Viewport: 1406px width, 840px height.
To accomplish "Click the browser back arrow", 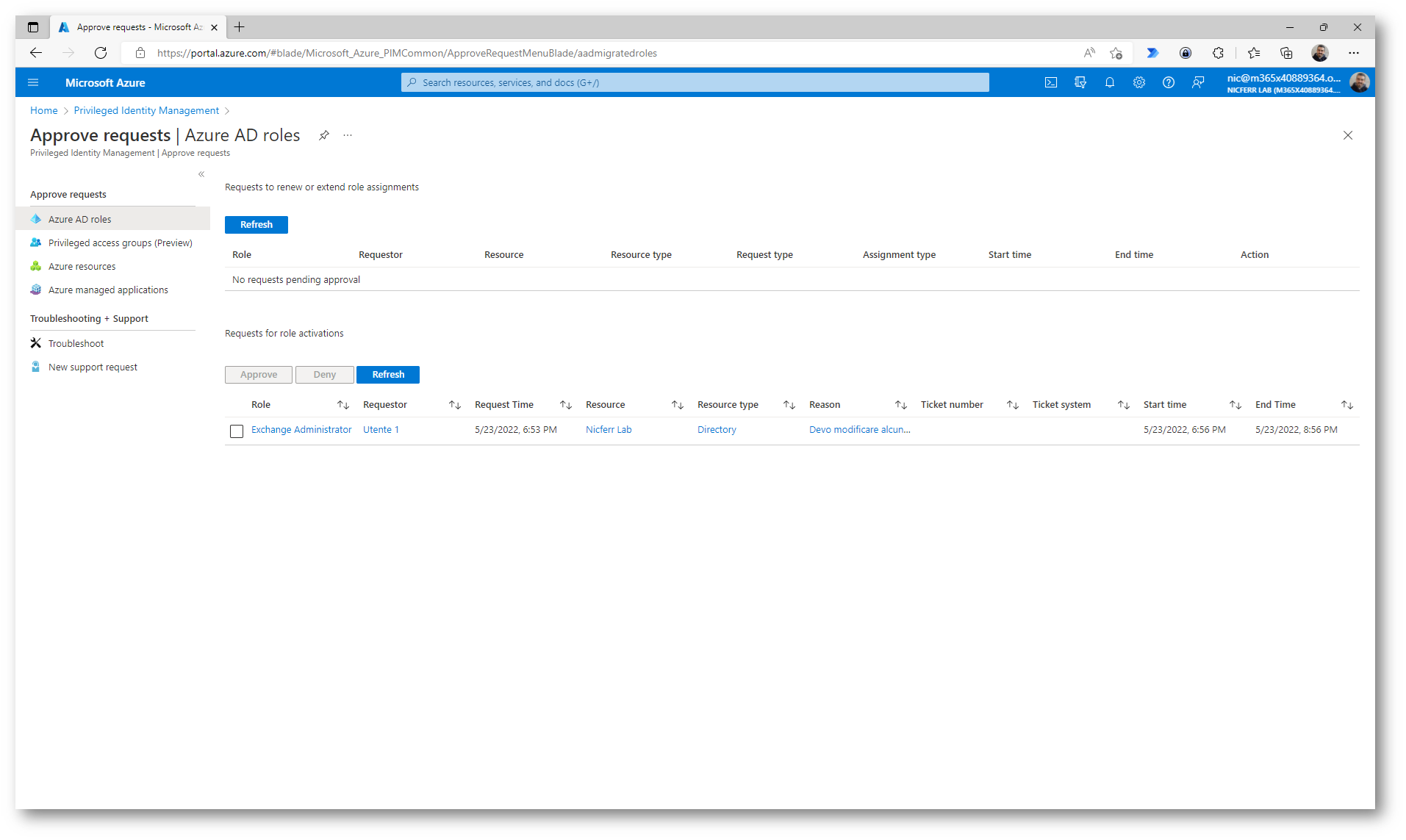I will click(35, 53).
